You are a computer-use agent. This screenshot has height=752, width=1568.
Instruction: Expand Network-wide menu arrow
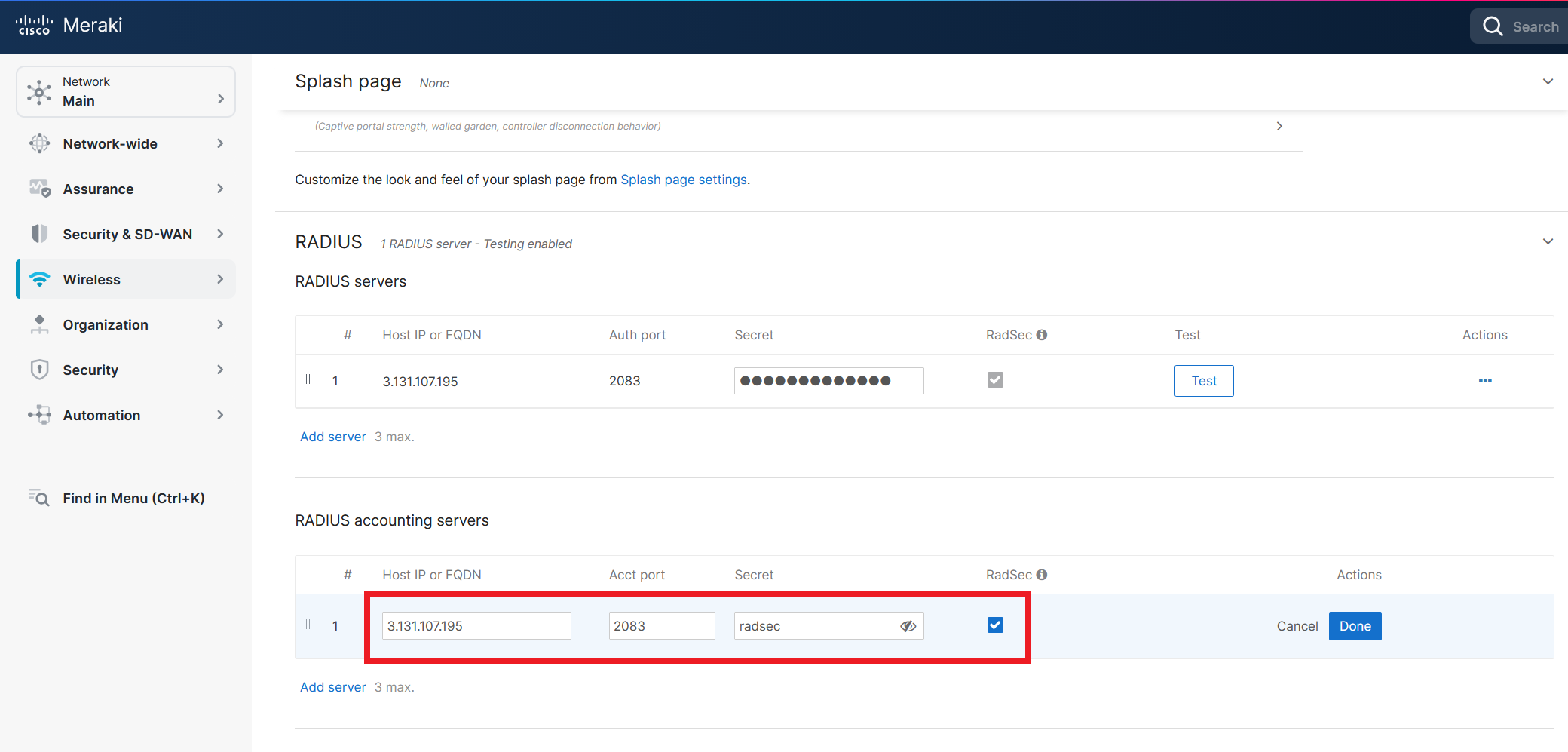(220, 143)
